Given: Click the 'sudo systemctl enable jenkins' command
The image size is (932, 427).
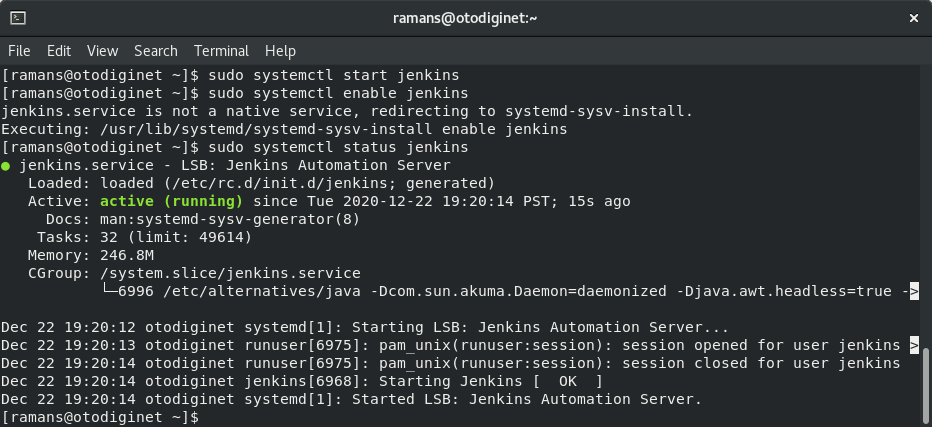Looking at the screenshot, I should click(338, 93).
